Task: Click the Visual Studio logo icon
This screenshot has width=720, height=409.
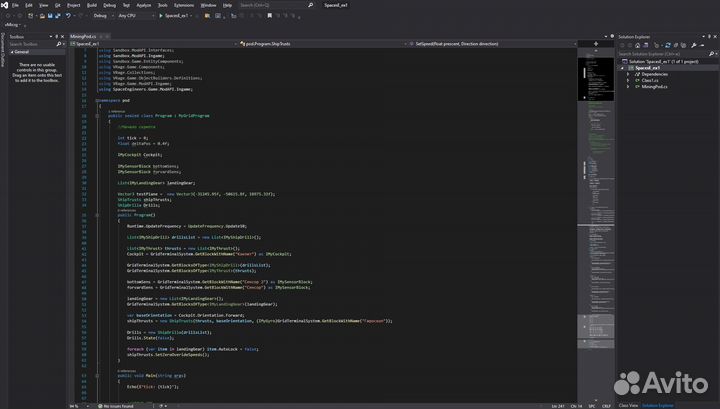Action: (5, 5)
